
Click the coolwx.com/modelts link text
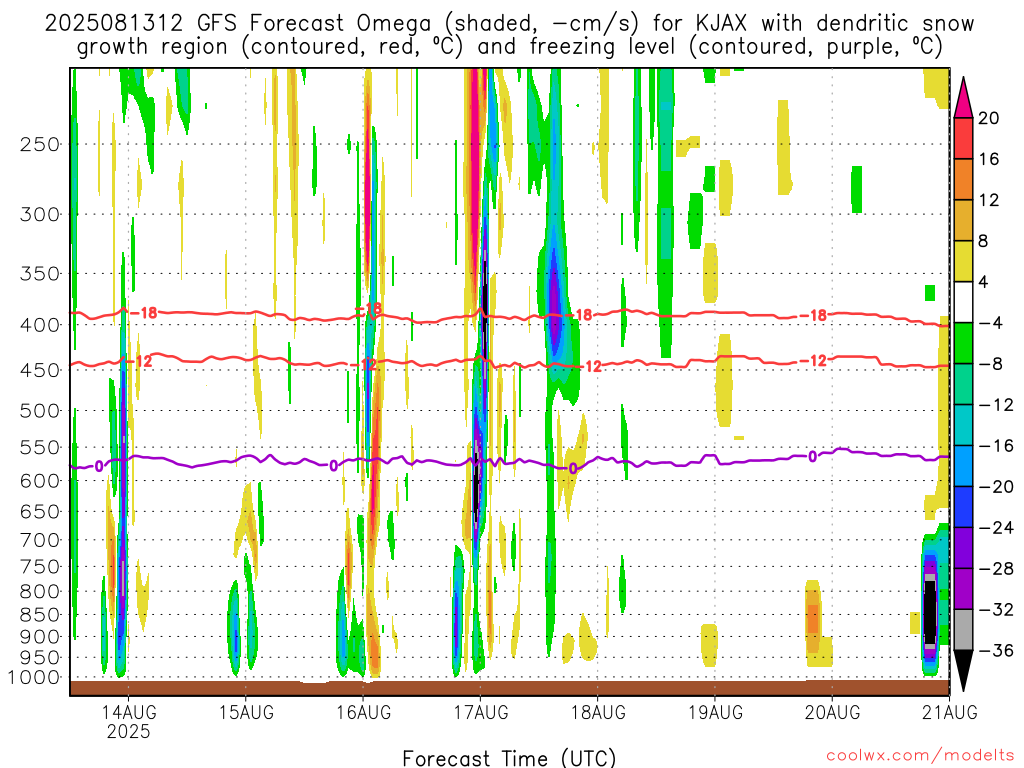click(x=920, y=756)
